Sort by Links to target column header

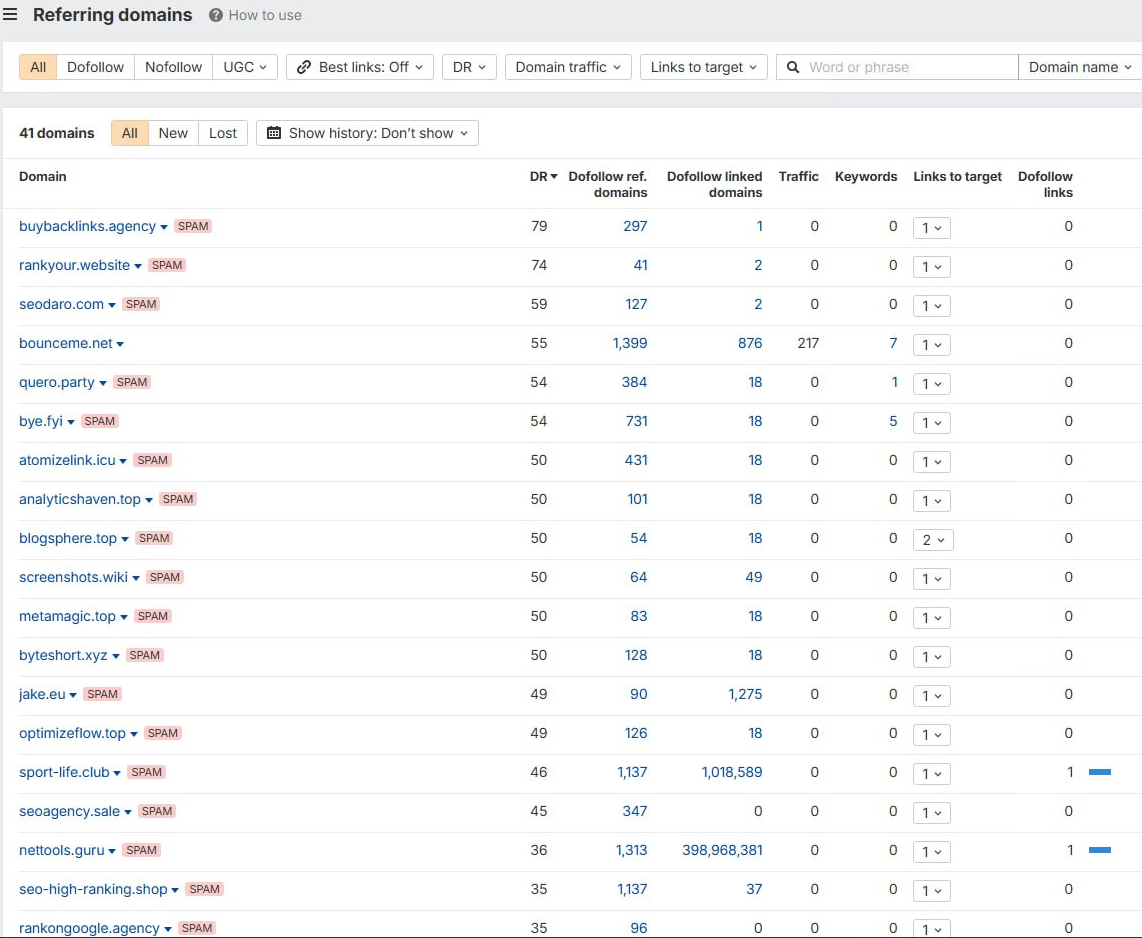tap(958, 176)
